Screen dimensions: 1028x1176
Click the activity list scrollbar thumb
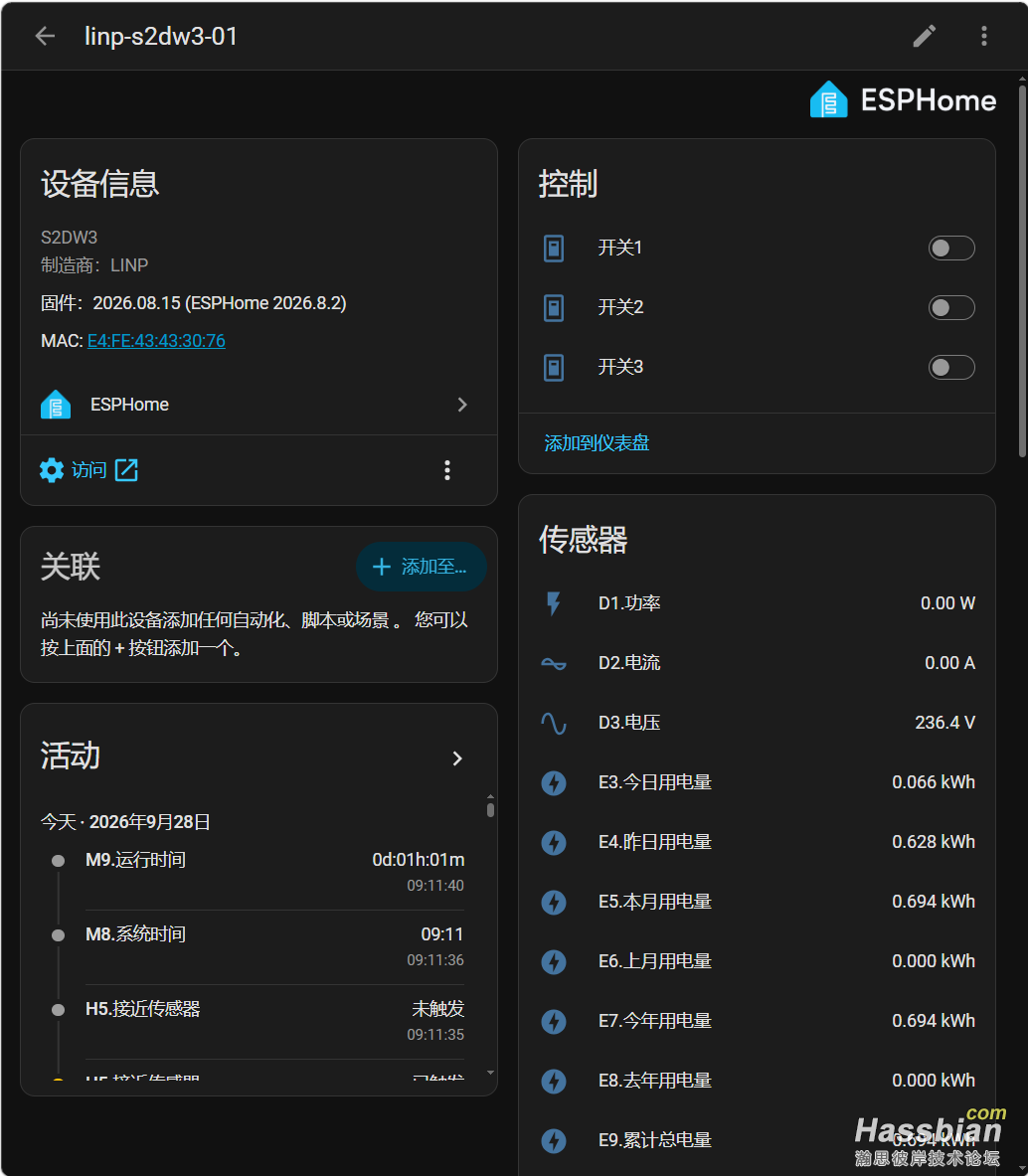pos(490,810)
